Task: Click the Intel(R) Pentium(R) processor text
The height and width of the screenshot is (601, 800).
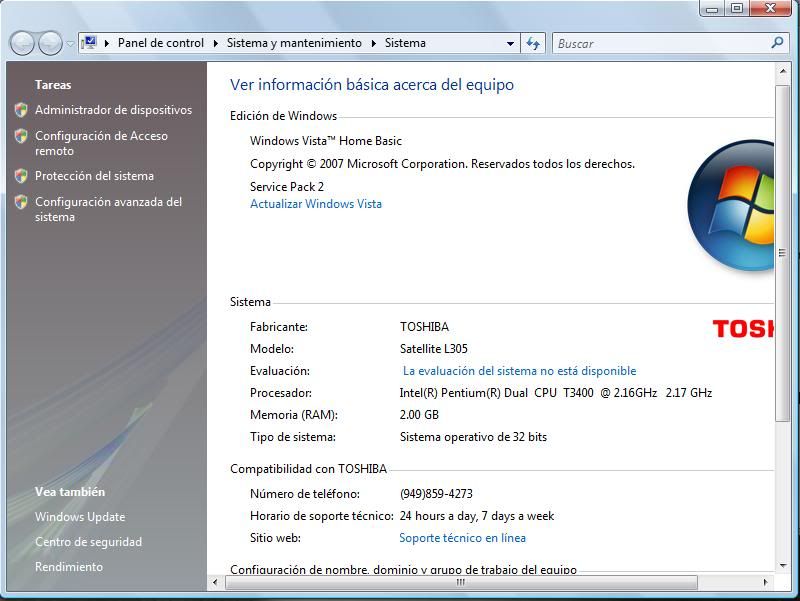Action: pyautogui.click(x=556, y=393)
